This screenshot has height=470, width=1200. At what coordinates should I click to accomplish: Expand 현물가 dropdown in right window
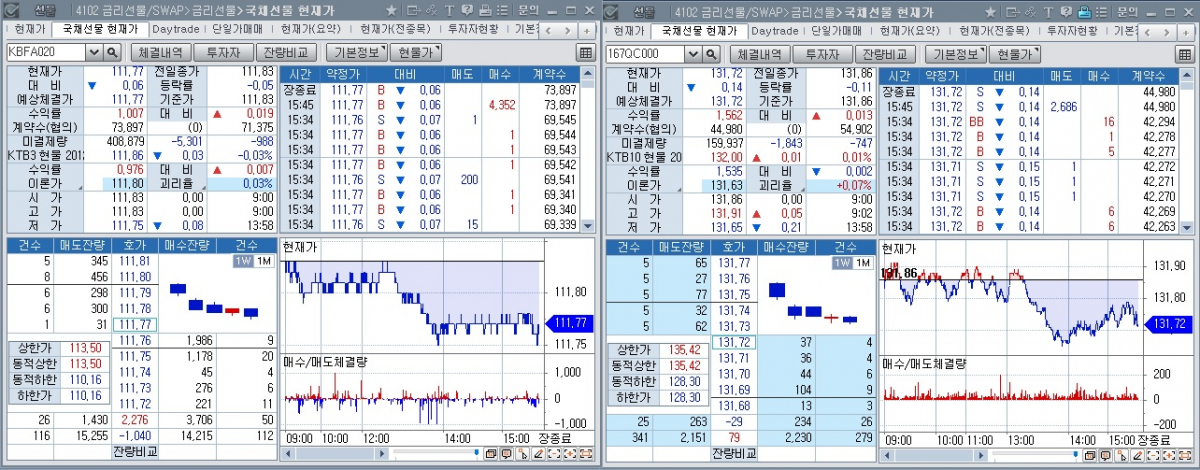(1015, 53)
